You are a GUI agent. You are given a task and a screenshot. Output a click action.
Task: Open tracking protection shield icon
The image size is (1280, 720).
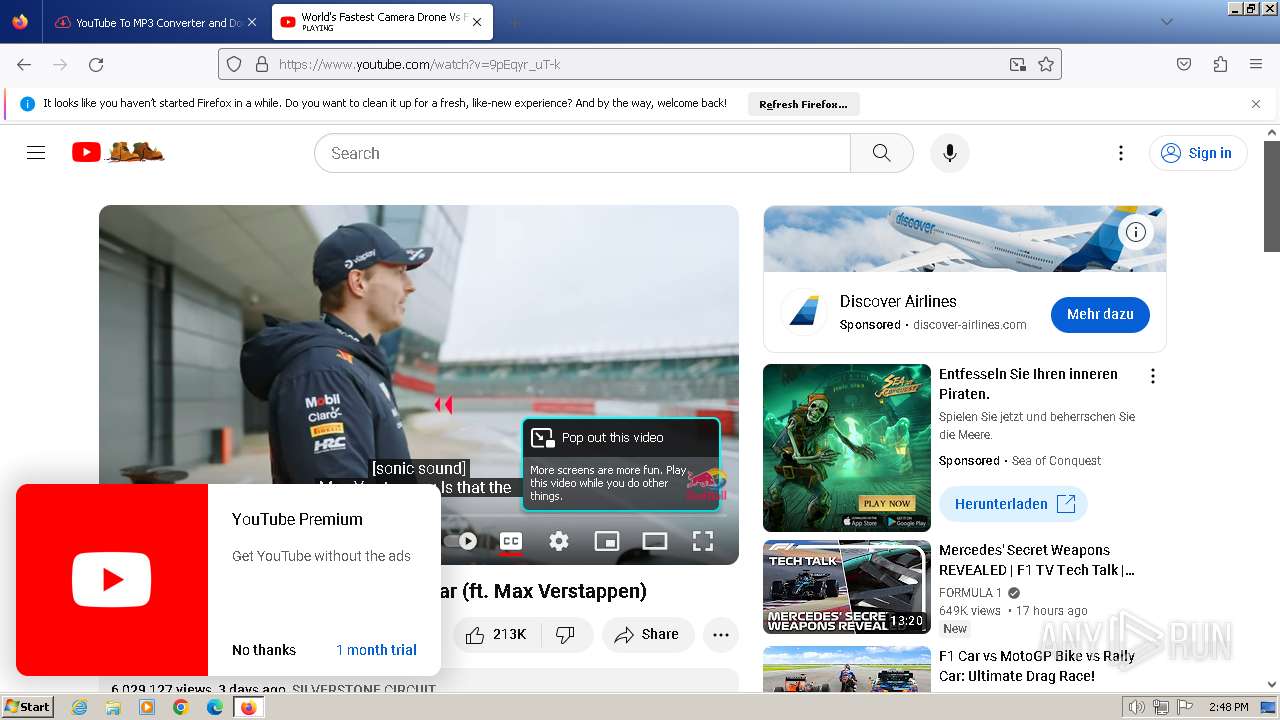point(234,64)
